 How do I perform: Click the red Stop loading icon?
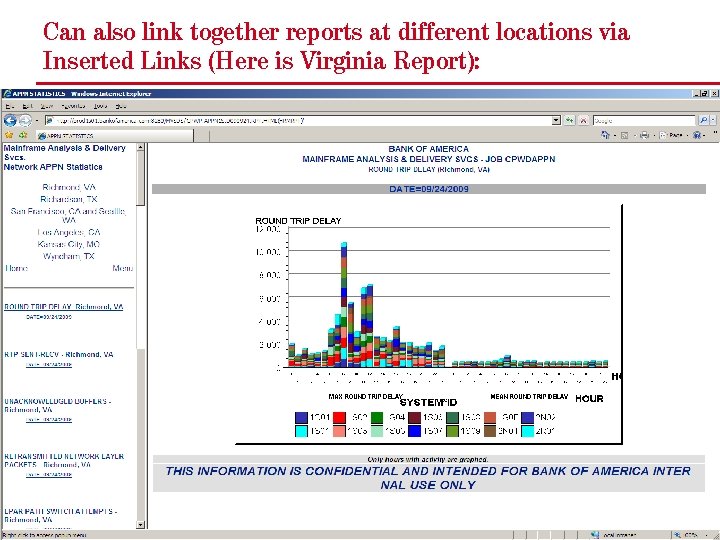(x=583, y=121)
